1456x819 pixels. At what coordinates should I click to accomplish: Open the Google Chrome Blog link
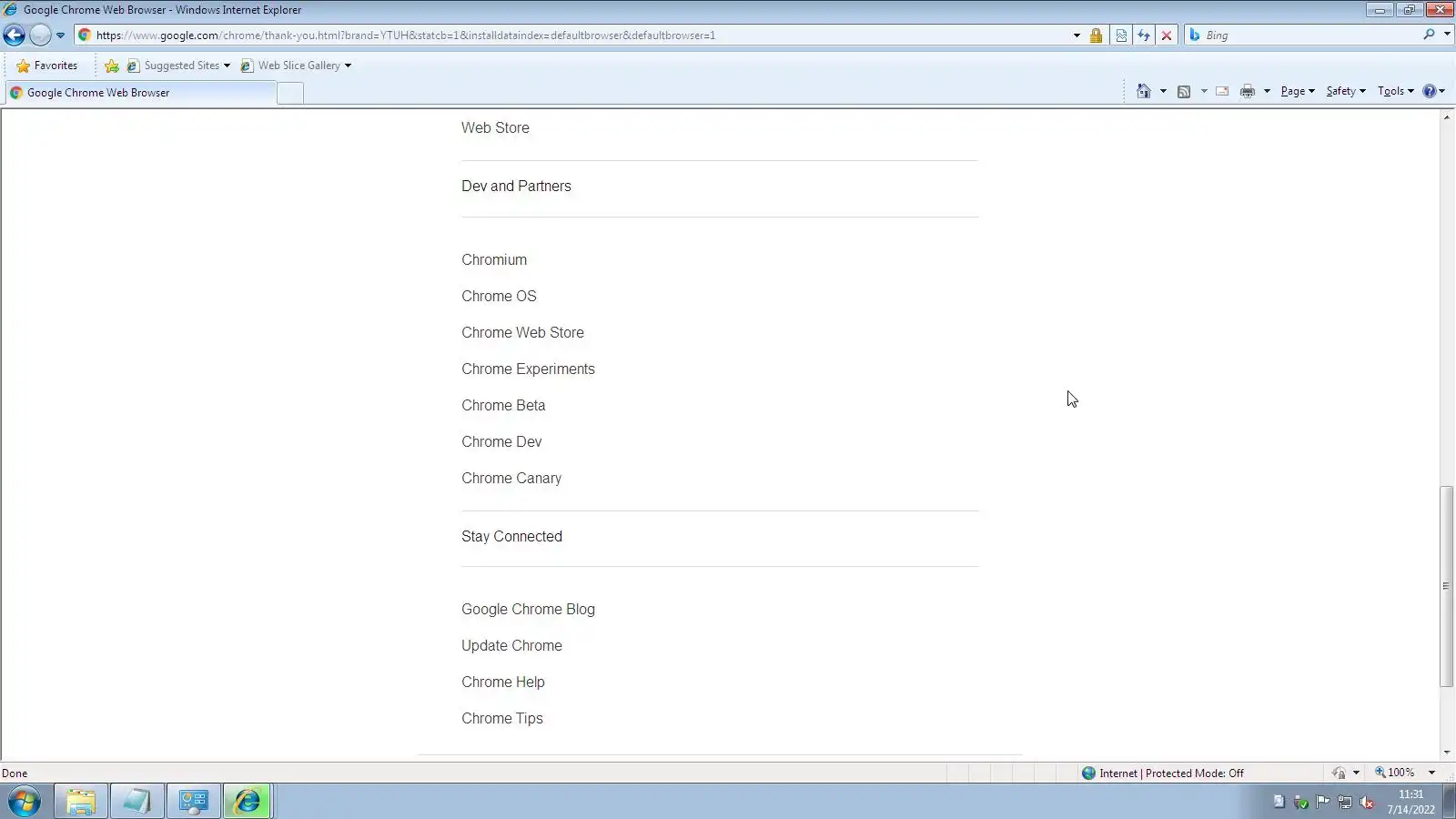click(x=528, y=610)
